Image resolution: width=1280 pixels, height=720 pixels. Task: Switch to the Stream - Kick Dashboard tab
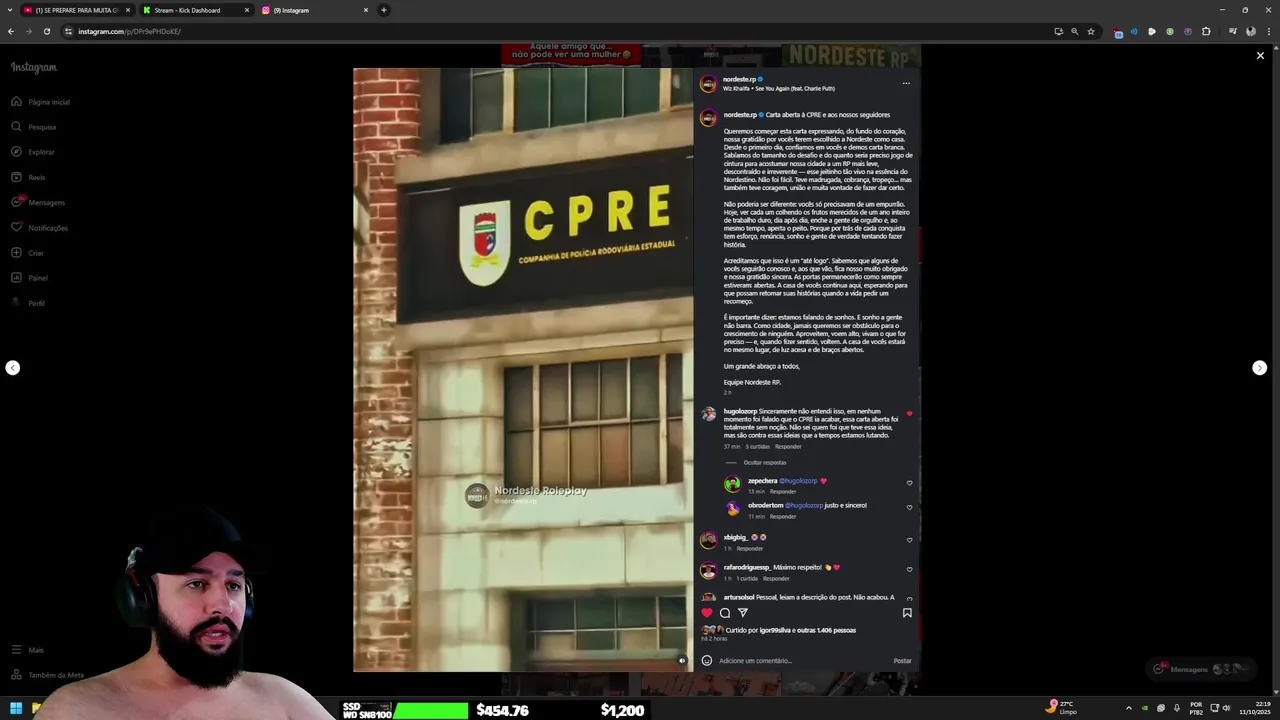(195, 10)
